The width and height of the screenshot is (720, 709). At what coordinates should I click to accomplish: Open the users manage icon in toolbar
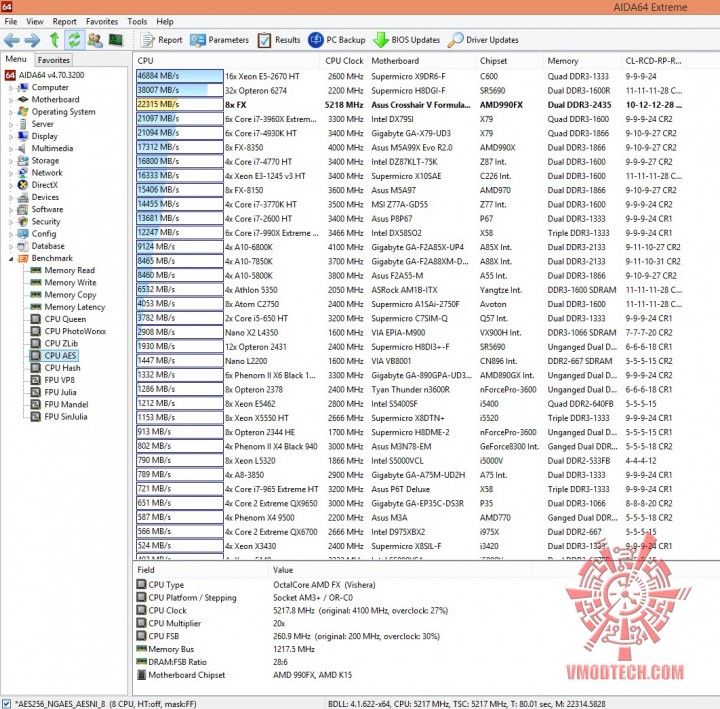click(x=95, y=40)
